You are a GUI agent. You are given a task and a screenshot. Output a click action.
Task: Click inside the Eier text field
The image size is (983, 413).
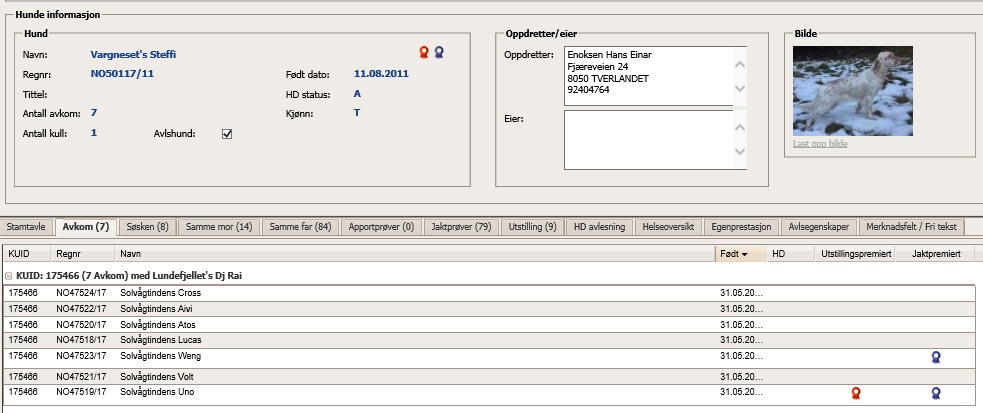pyautogui.click(x=646, y=139)
